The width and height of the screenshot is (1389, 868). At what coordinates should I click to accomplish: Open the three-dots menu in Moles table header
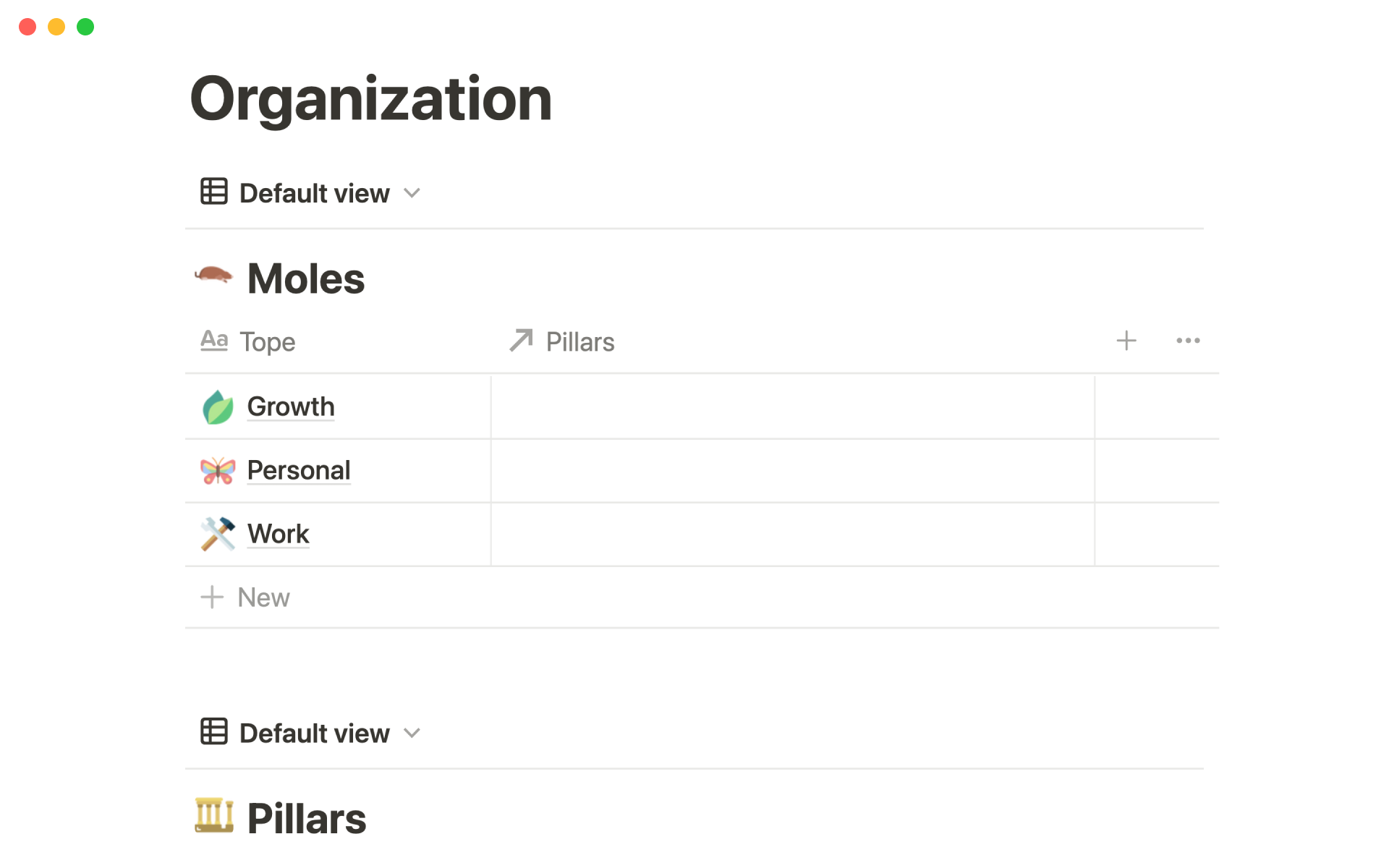1188,341
